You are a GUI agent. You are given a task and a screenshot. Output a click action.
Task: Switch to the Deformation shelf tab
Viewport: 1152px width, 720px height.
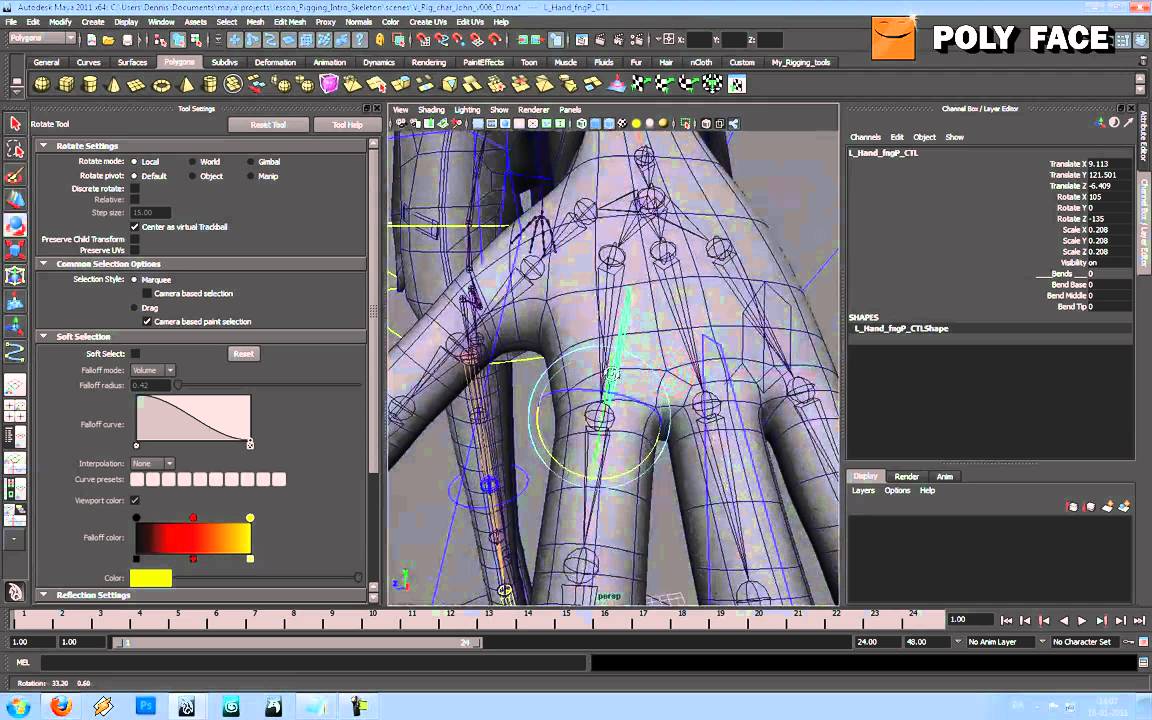(x=274, y=62)
